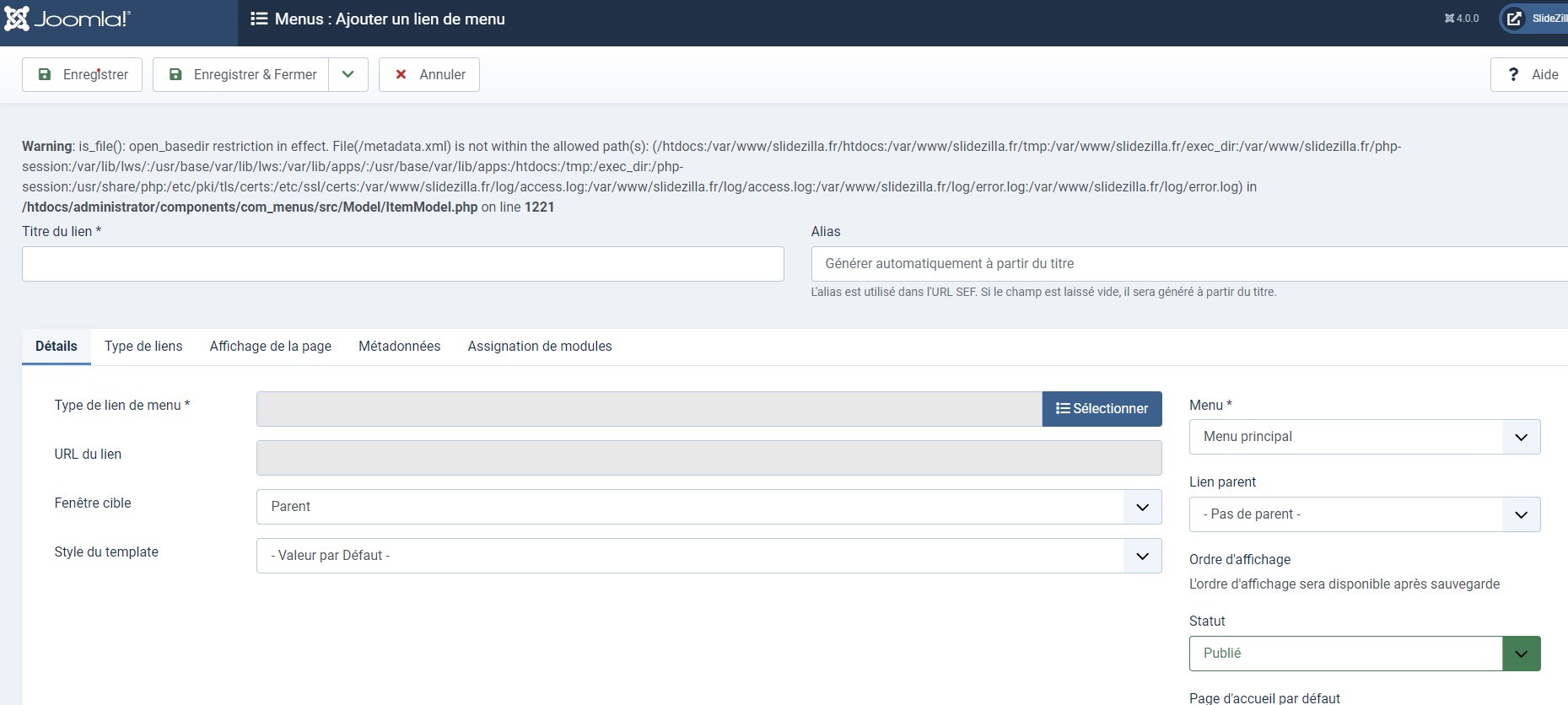Screen dimensions: 1568x705
Task: Open the Lien parent dropdown
Action: [x=1365, y=514]
